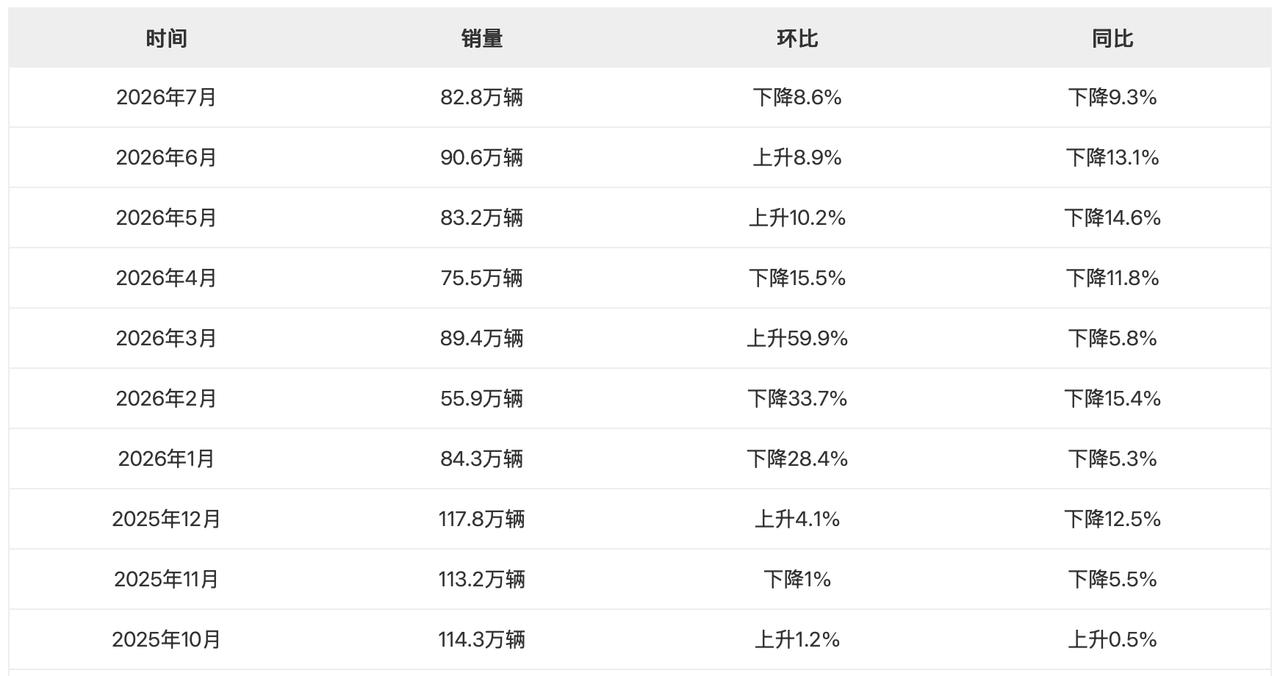This screenshot has width=1280, height=676.
Task: Click the 90.6万辆 sales cell
Action: (x=481, y=157)
